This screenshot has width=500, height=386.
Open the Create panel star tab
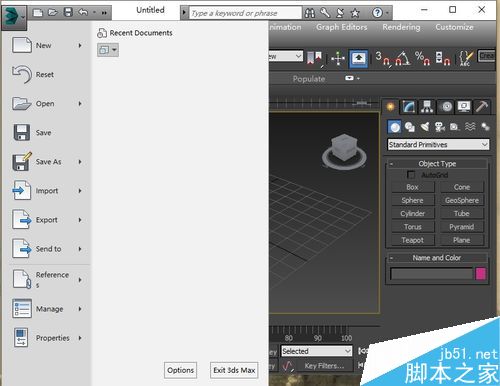point(390,107)
